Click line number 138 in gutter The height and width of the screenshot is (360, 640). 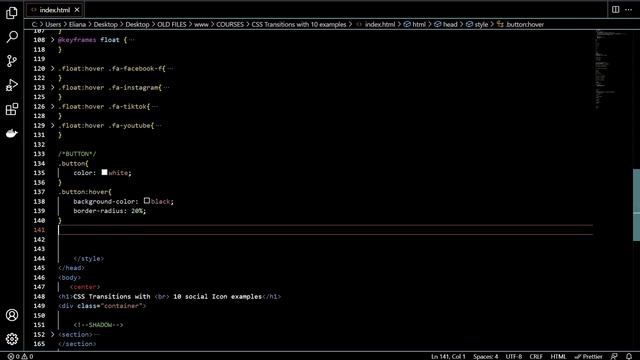click(x=39, y=201)
